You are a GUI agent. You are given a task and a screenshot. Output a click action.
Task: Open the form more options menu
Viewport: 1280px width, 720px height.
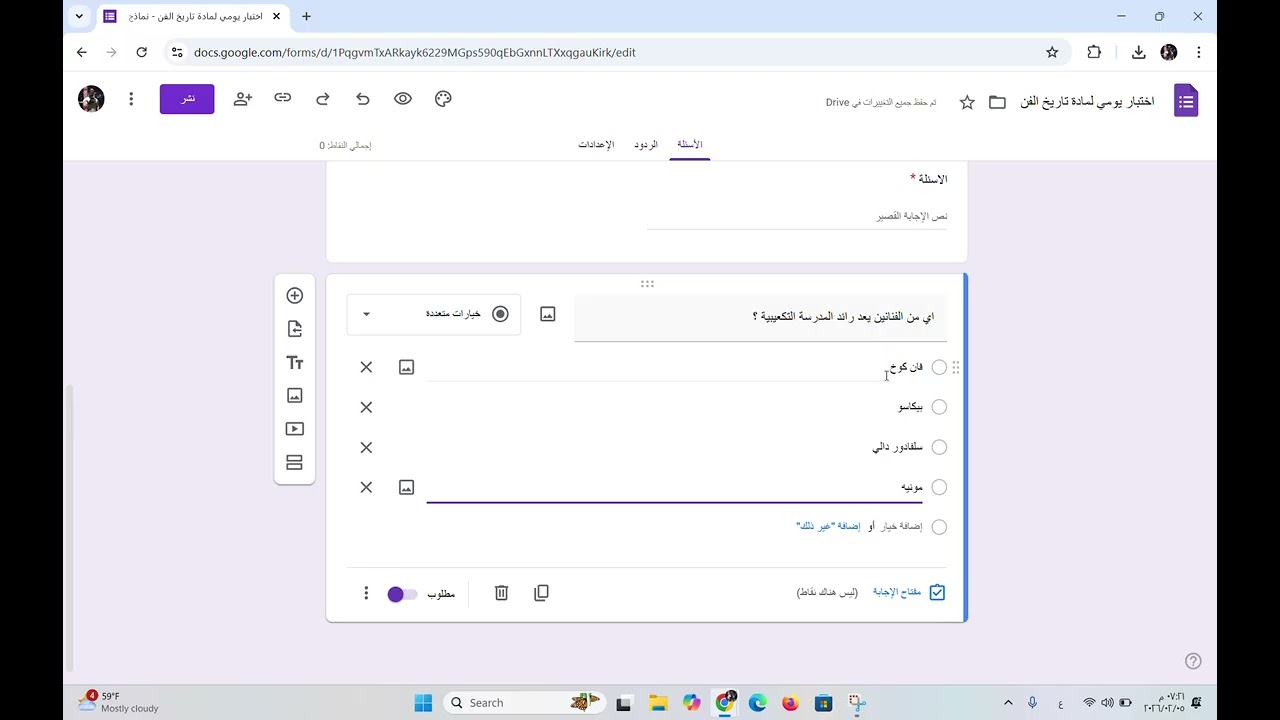[x=131, y=99]
